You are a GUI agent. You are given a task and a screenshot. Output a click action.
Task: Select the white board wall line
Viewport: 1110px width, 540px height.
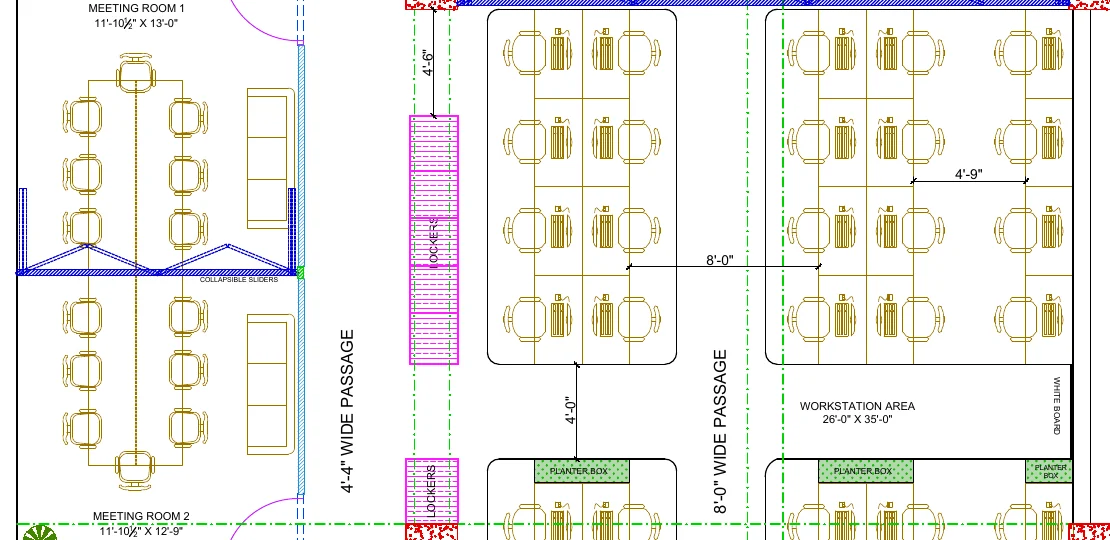point(1073,410)
